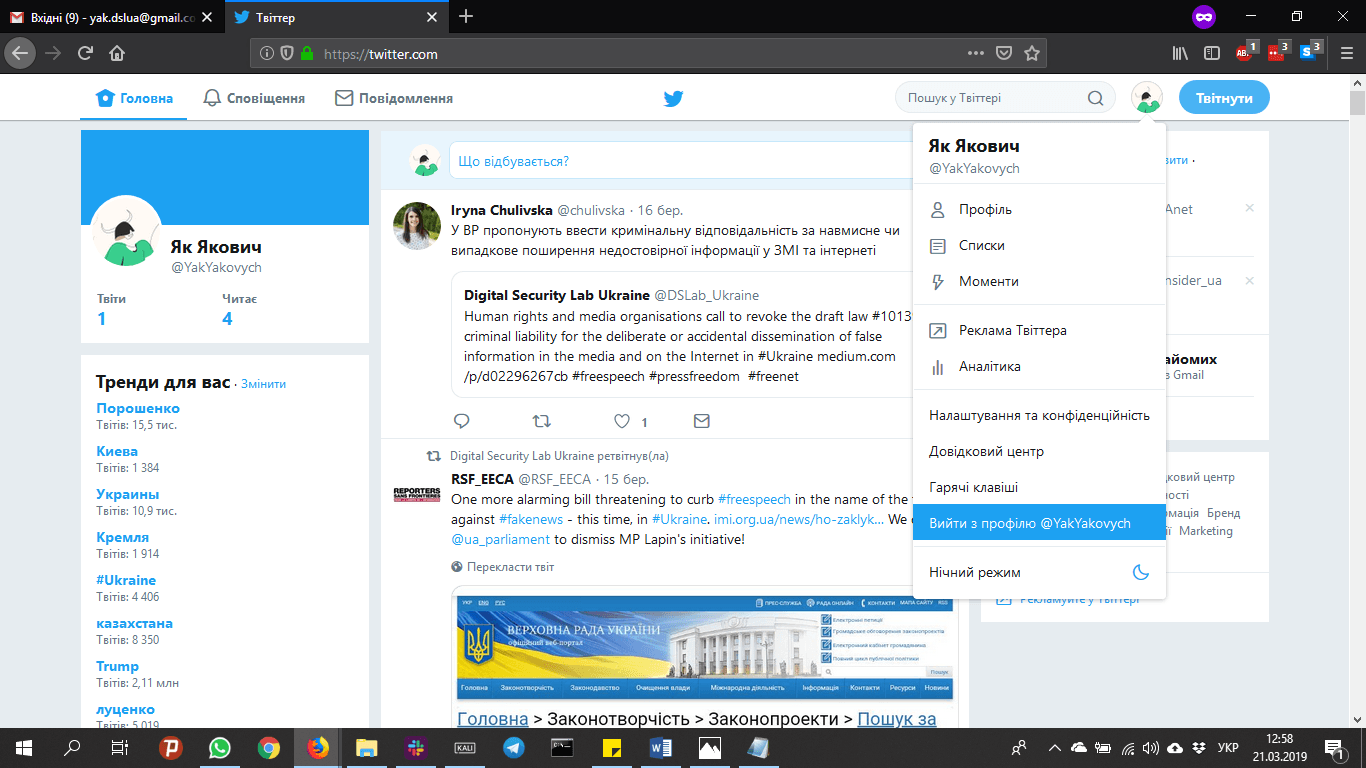1366x768 pixels.
Task: View the Твіти count of 1
Action: click(x=102, y=319)
